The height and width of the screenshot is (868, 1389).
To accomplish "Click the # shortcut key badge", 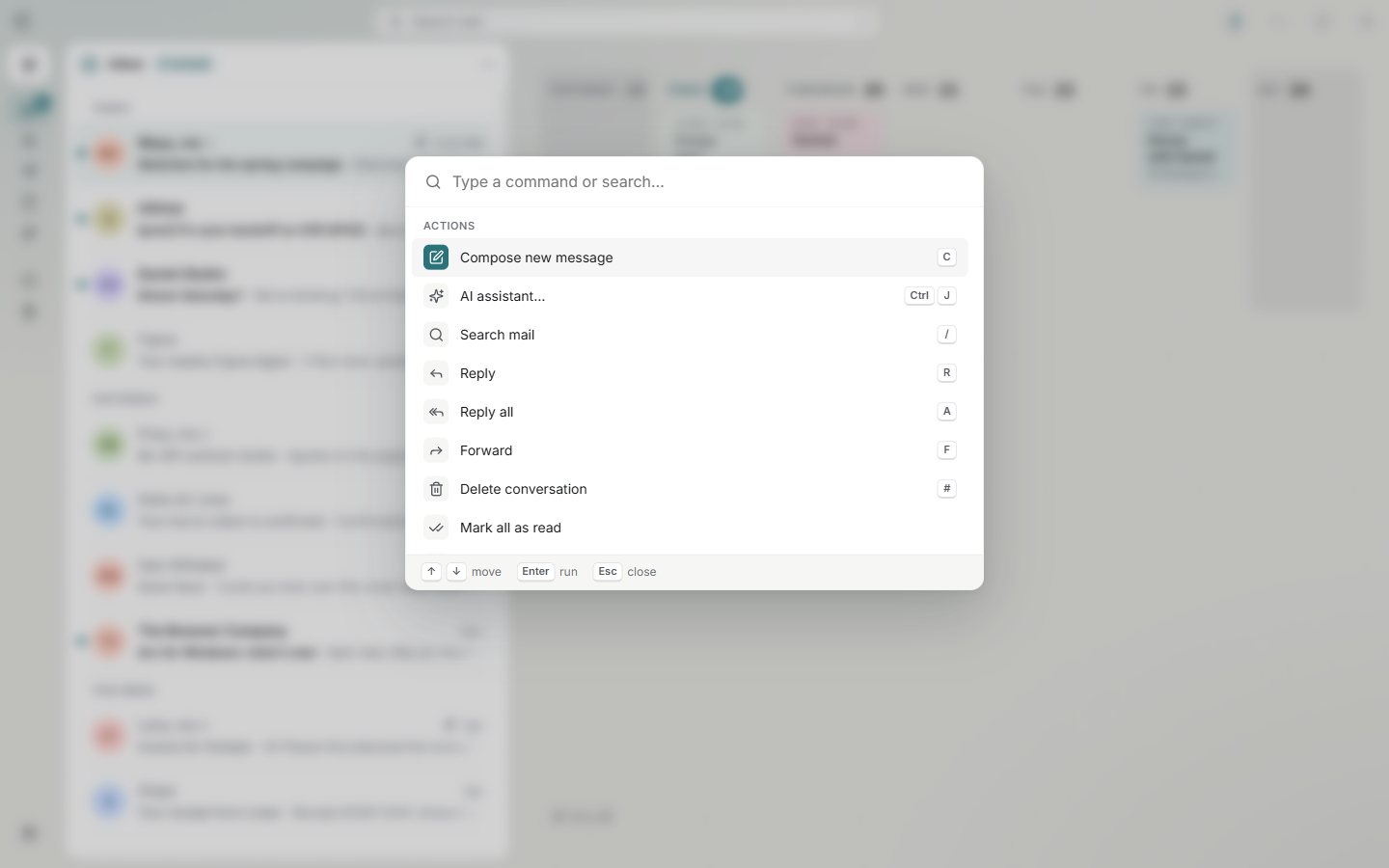I will [946, 489].
